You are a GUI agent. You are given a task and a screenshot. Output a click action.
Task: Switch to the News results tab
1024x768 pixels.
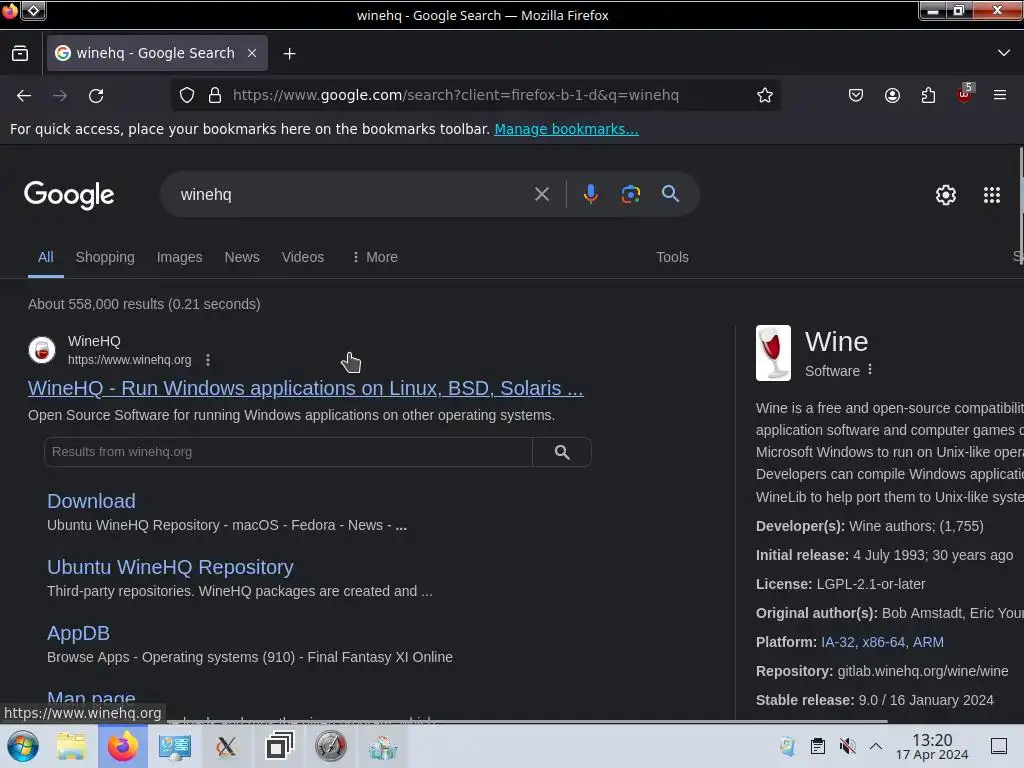[242, 257]
